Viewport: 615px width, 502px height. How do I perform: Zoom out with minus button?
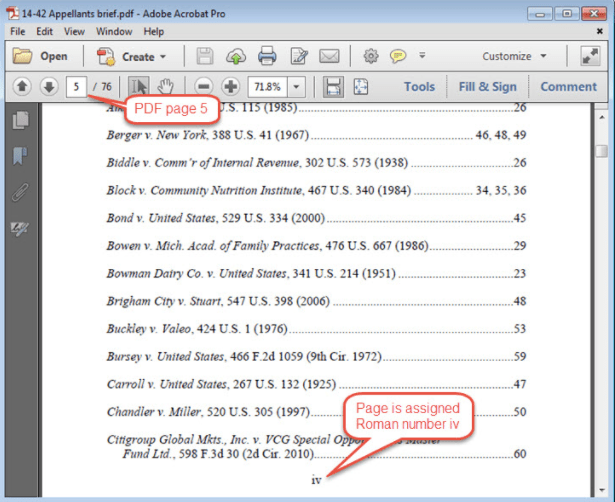[204, 86]
